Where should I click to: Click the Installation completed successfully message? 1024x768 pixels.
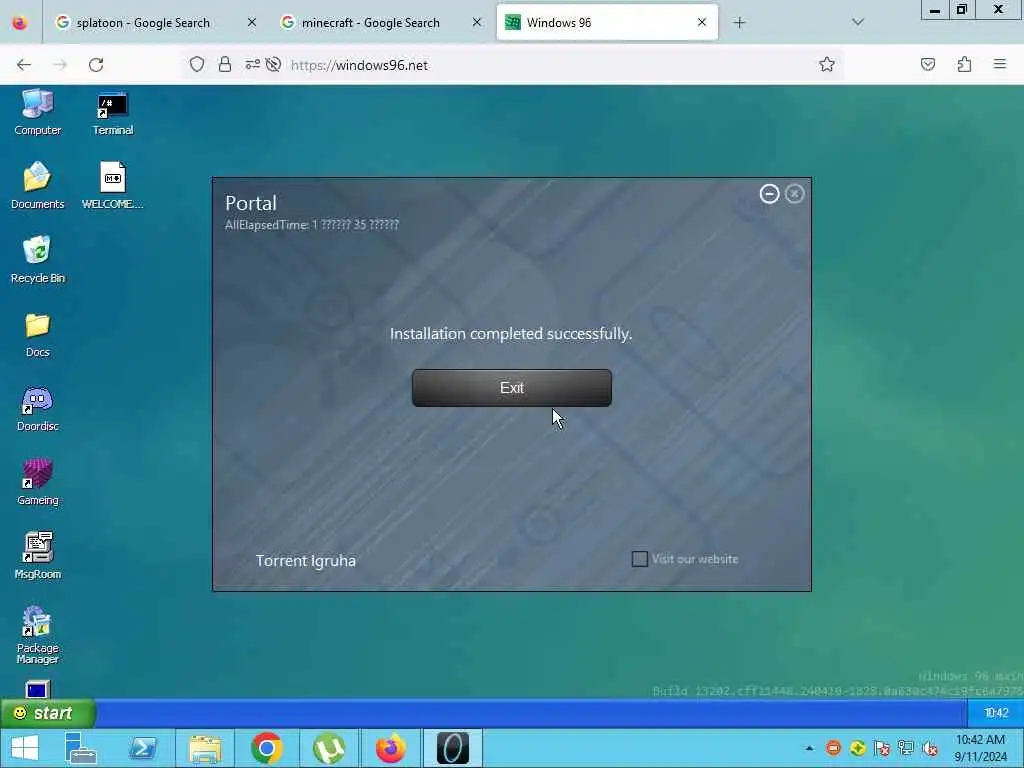tap(511, 334)
